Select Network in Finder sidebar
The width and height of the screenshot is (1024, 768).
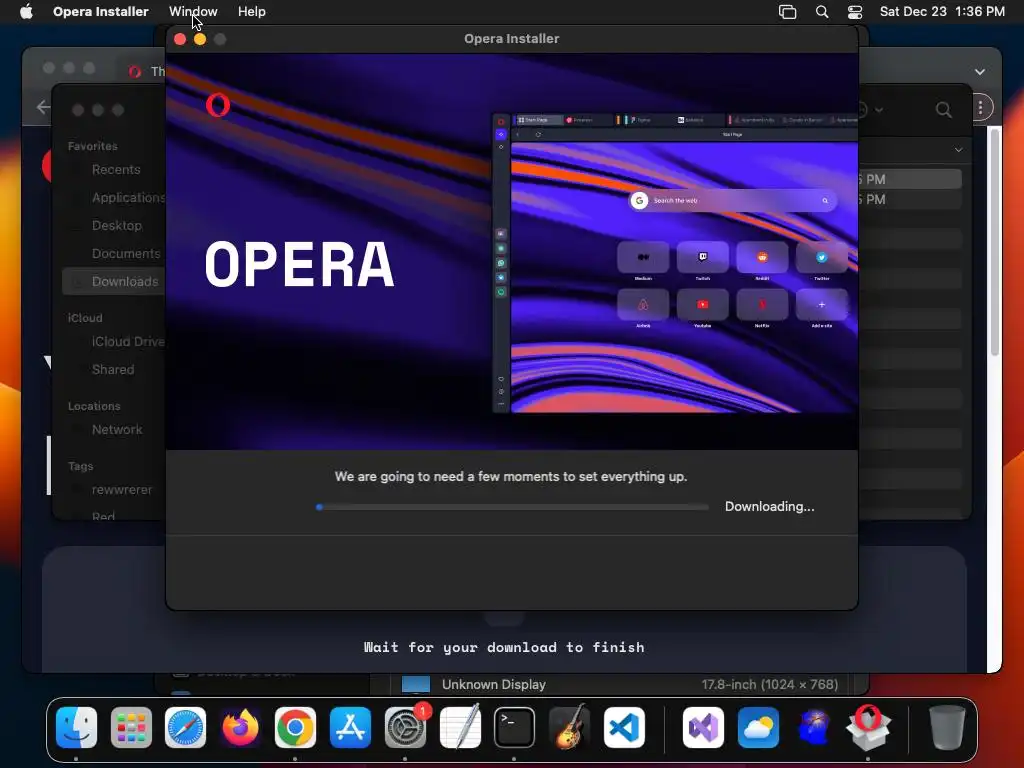click(x=116, y=430)
